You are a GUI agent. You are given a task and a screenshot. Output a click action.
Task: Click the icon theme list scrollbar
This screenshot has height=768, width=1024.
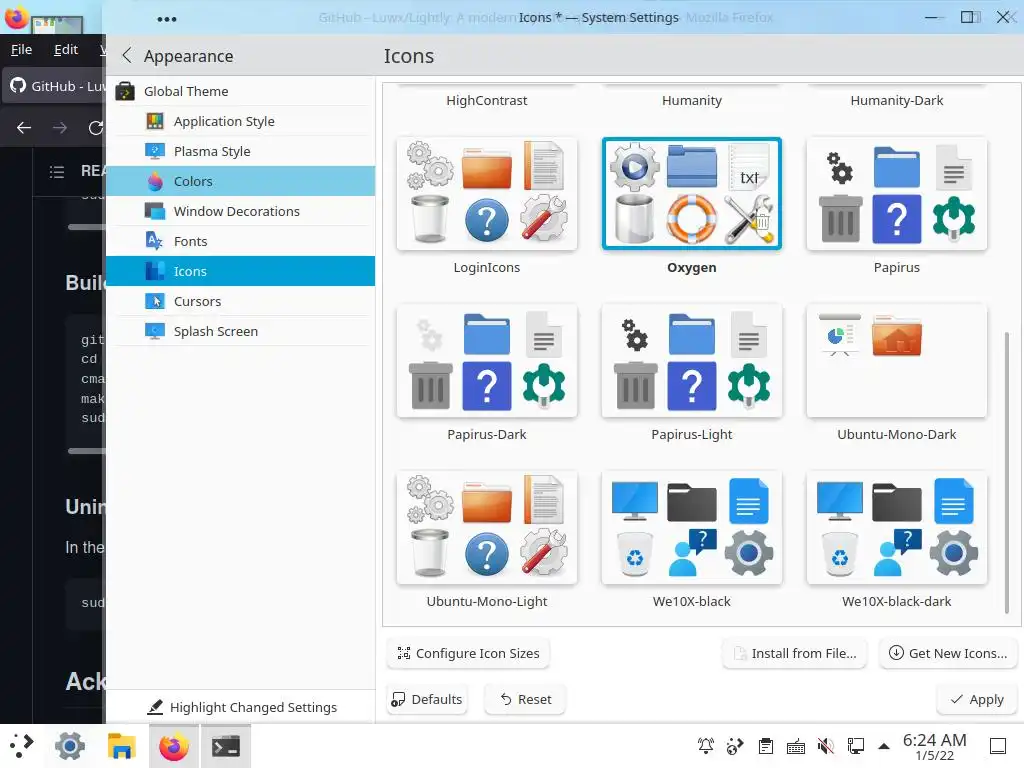pyautogui.click(x=1006, y=472)
